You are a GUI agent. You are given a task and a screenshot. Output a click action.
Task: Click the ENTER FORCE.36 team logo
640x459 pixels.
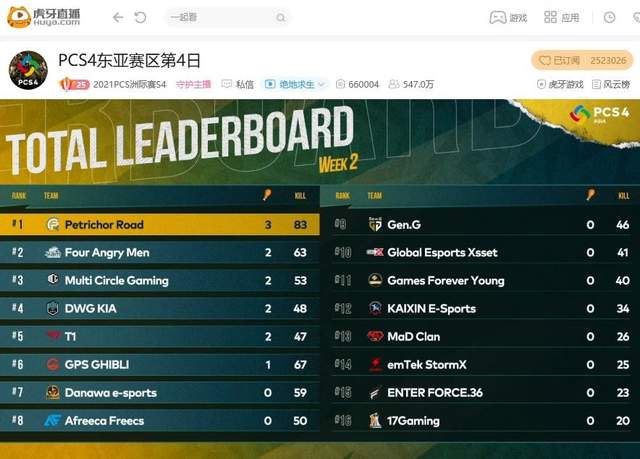(x=375, y=392)
